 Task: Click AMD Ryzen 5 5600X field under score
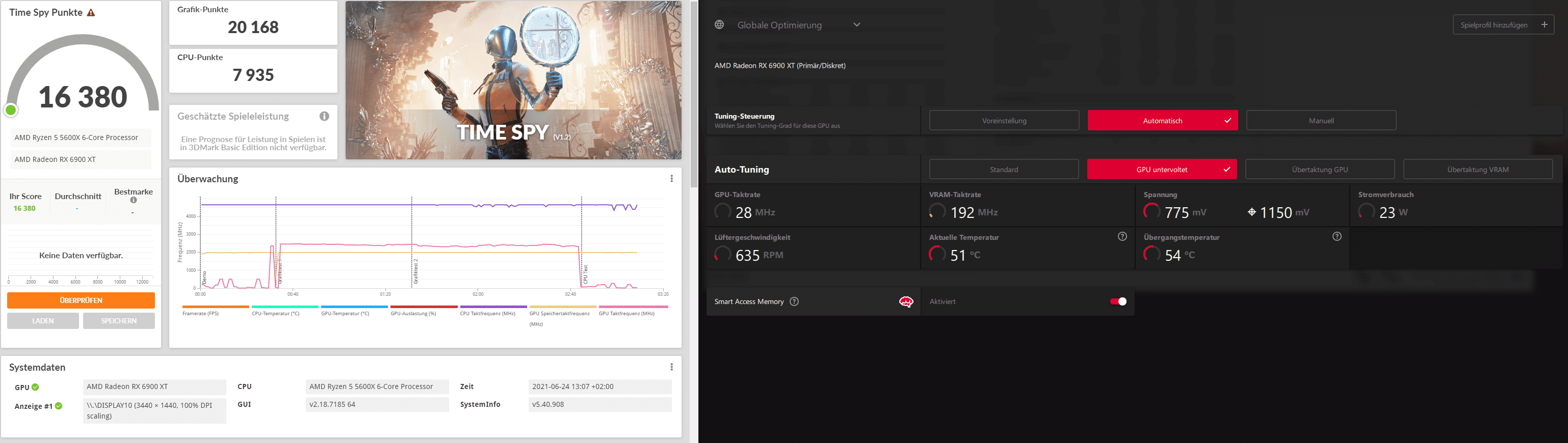pos(81,137)
